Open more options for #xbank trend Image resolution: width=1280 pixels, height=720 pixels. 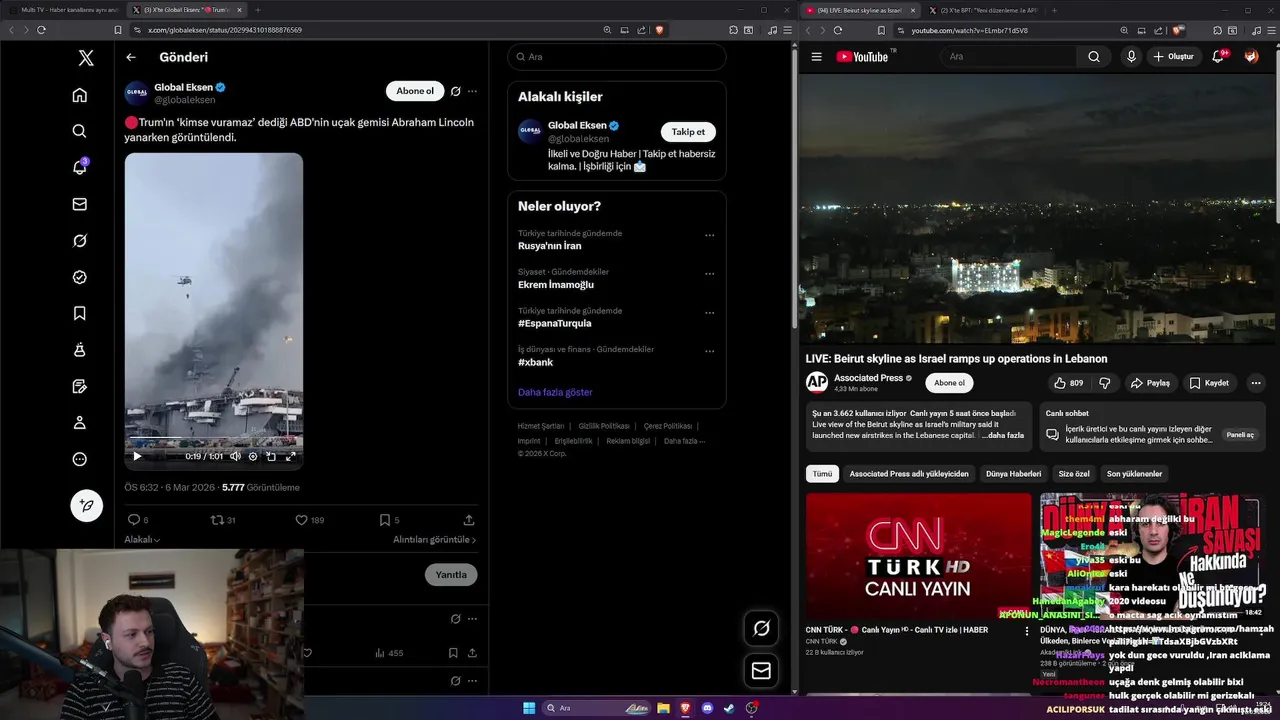coord(709,351)
